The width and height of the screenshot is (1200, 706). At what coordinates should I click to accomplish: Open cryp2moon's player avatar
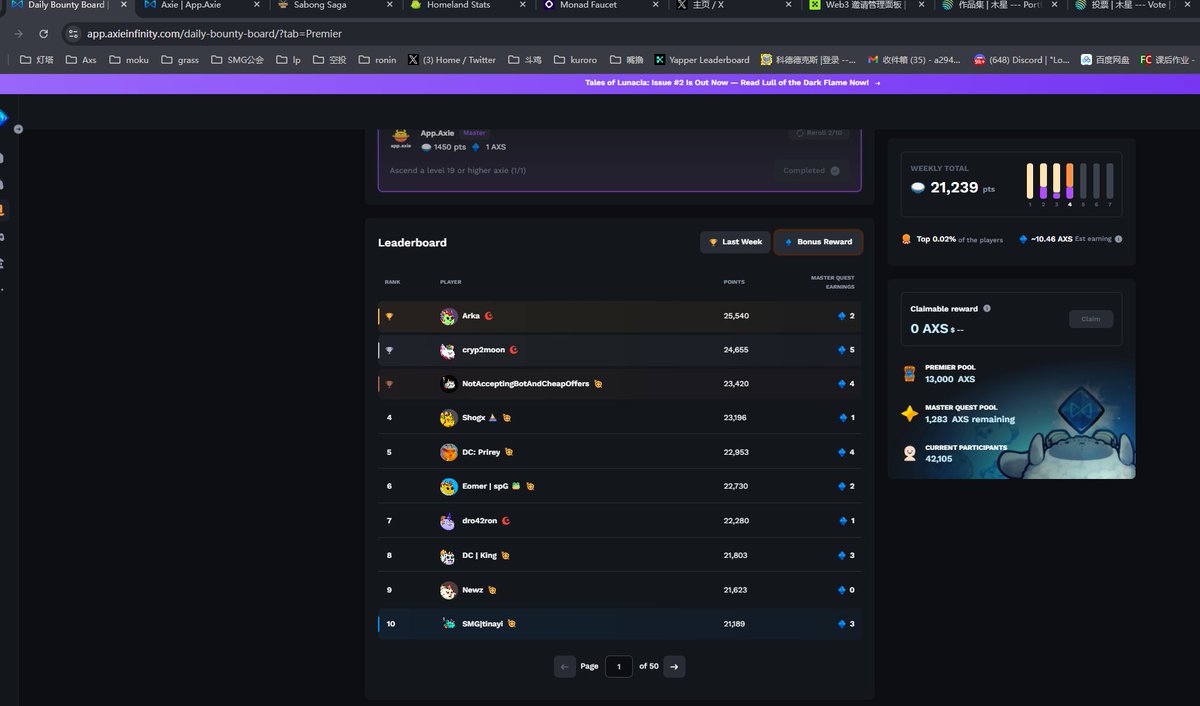pyautogui.click(x=448, y=350)
